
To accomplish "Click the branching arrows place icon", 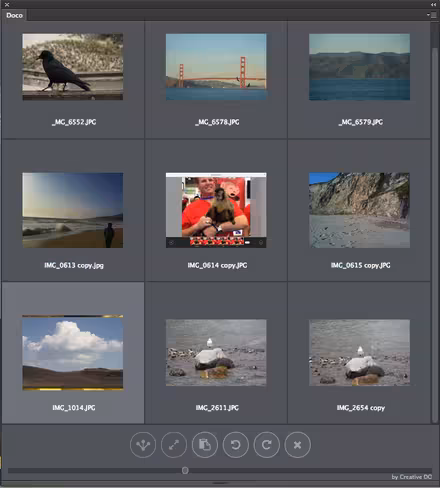I will point(143,445).
